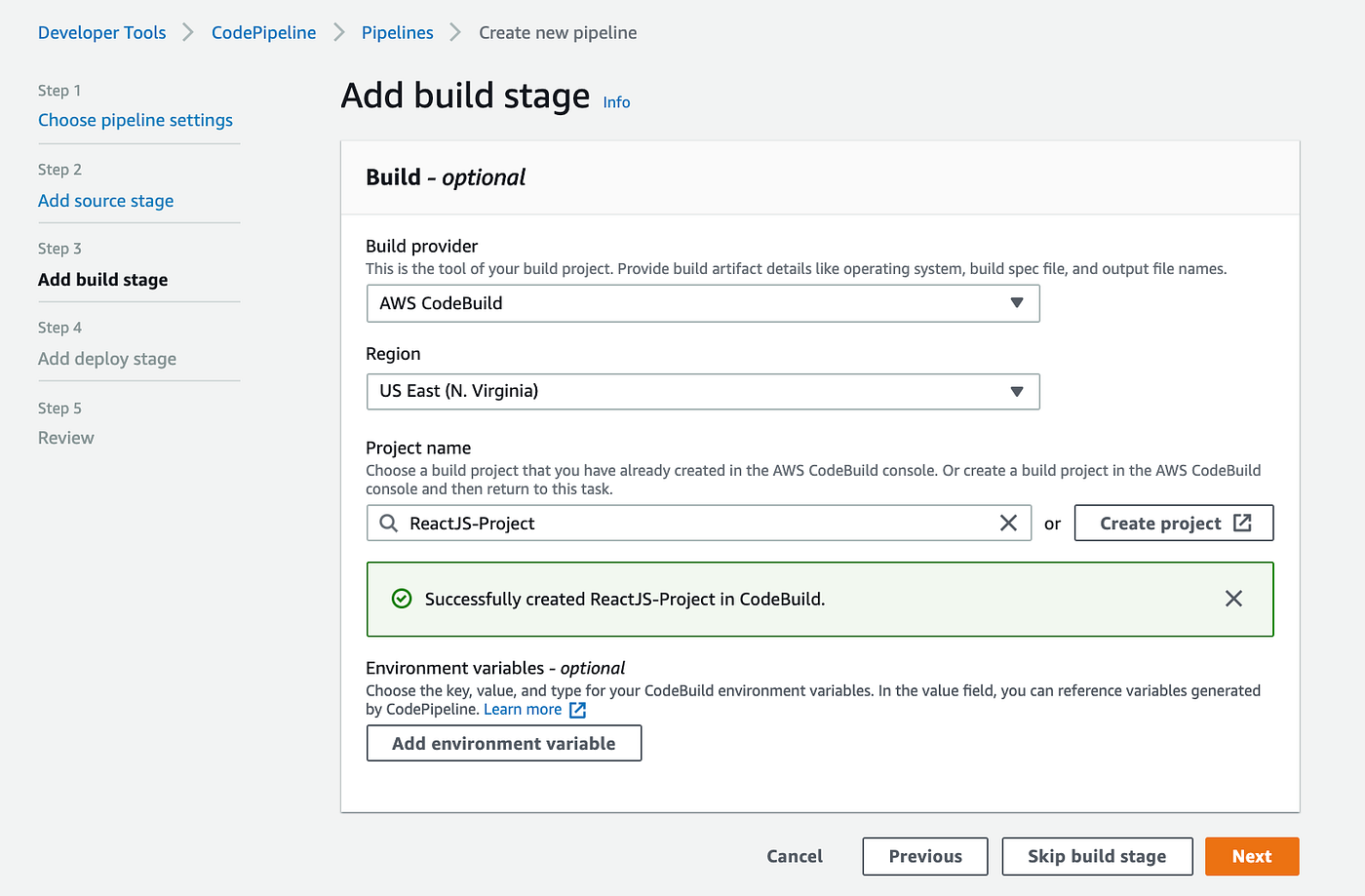Go back with the Previous button

(925, 857)
